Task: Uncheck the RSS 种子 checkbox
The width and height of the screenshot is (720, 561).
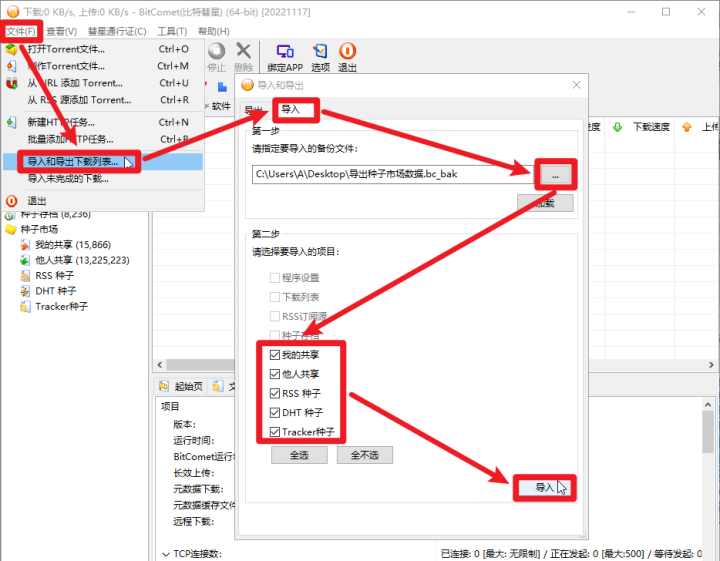Action: coord(275,393)
